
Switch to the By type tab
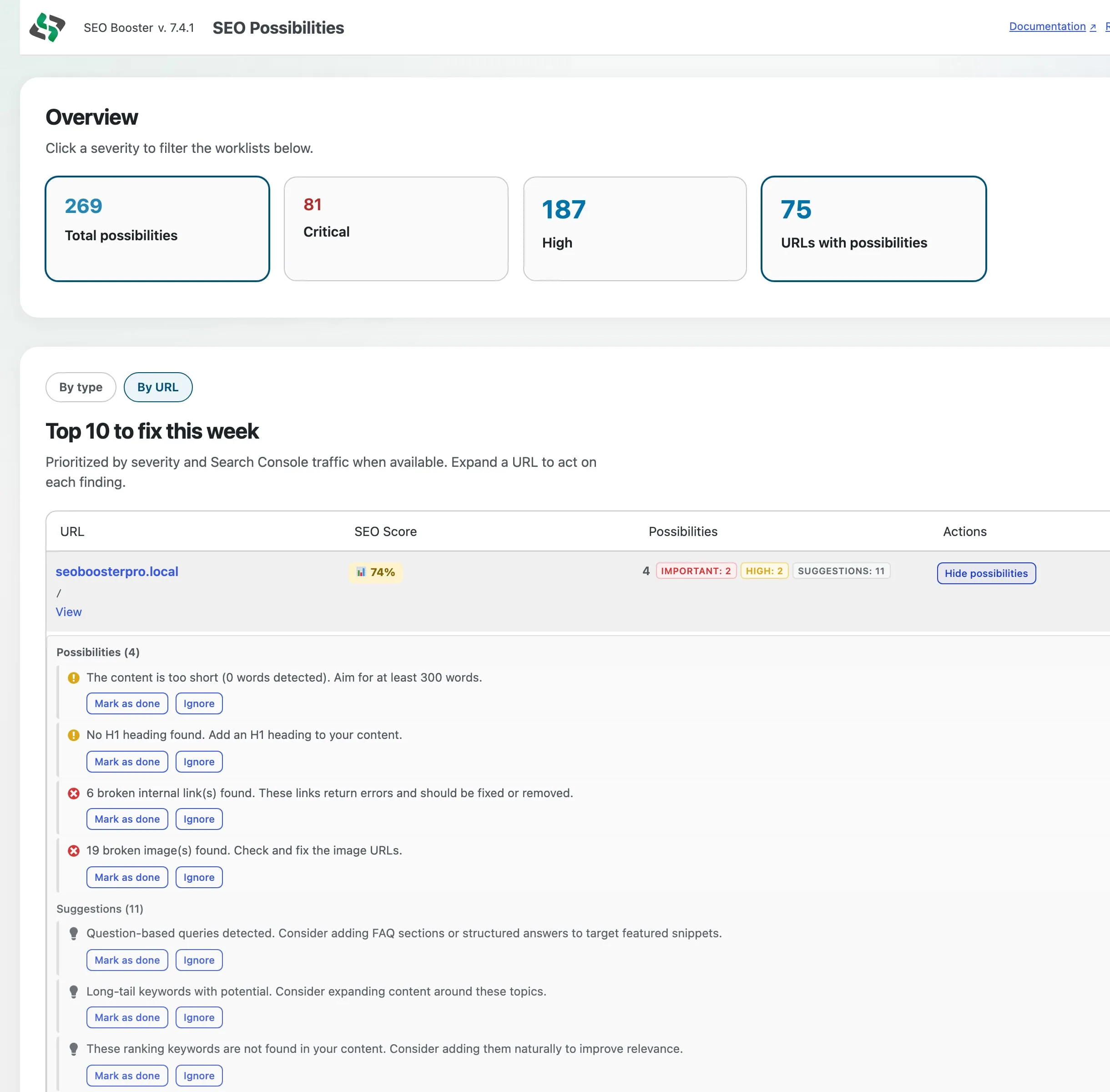click(81, 387)
